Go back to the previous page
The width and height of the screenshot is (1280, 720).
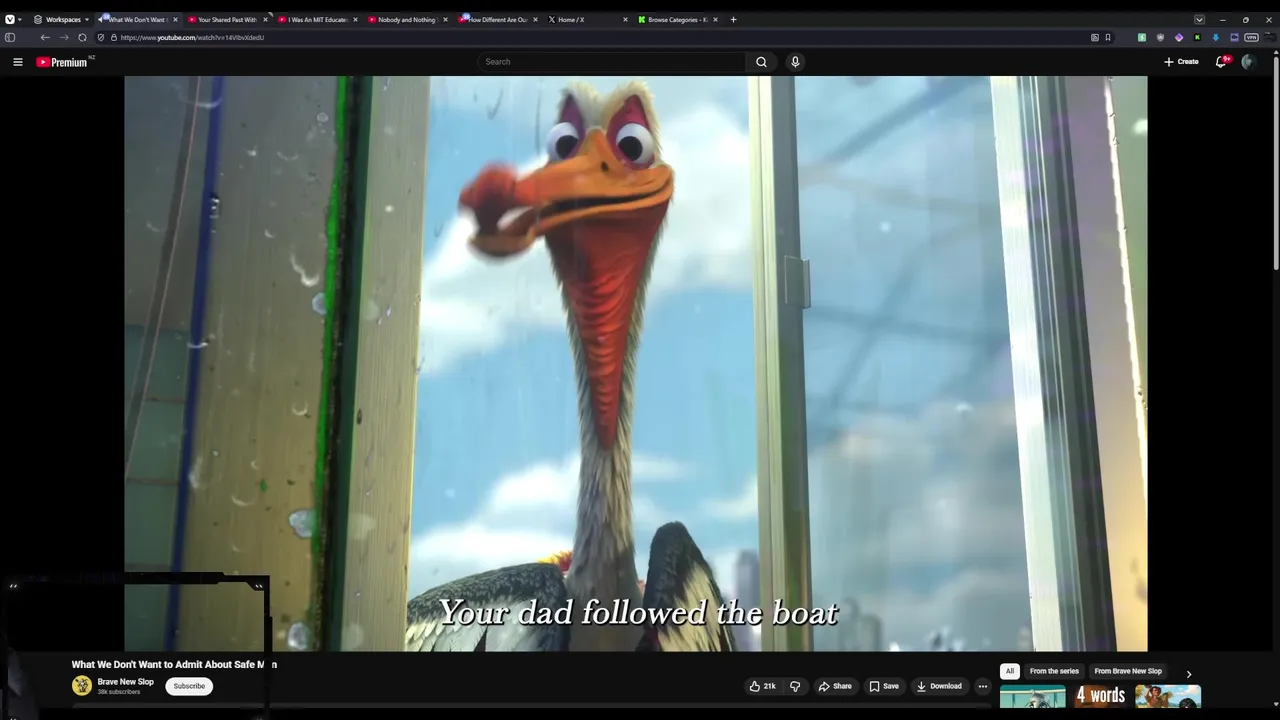45,37
